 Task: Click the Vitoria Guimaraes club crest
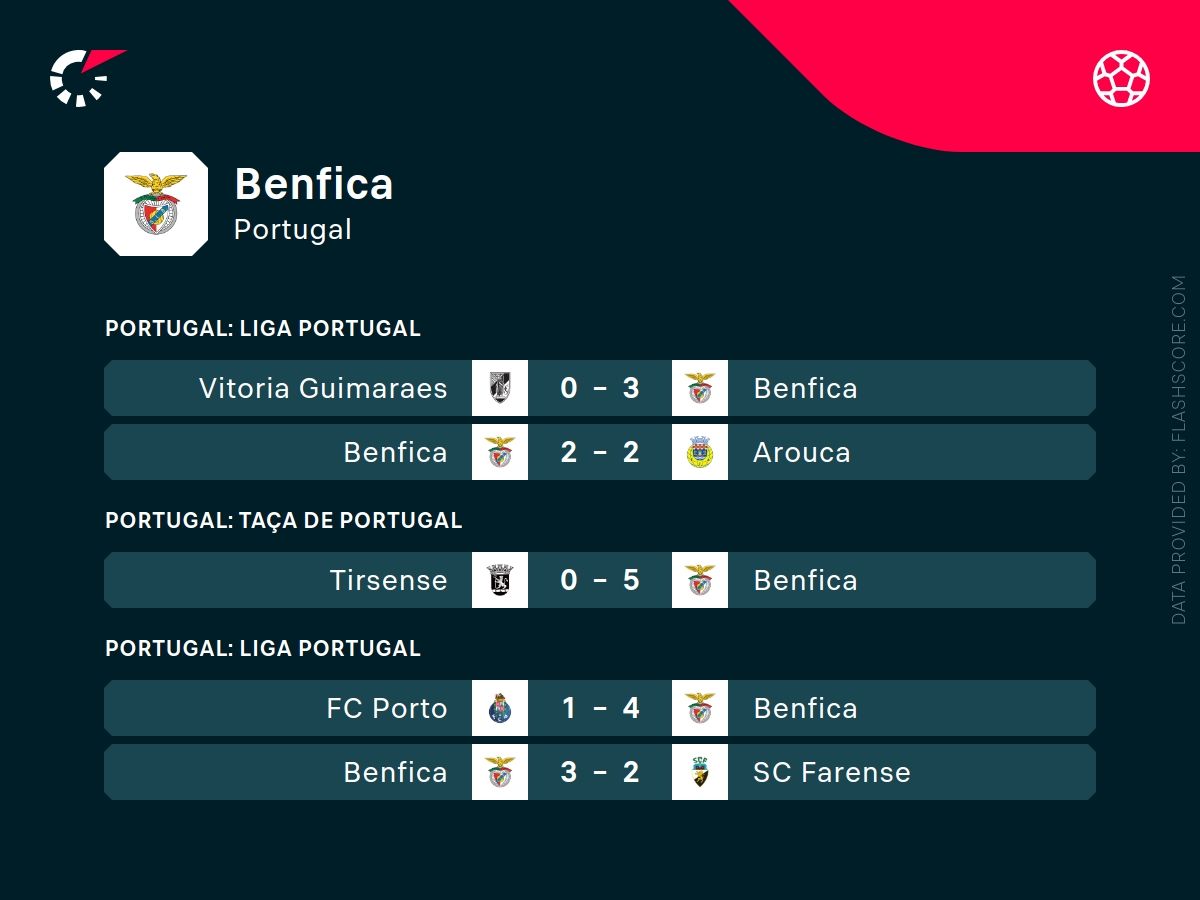coord(500,388)
